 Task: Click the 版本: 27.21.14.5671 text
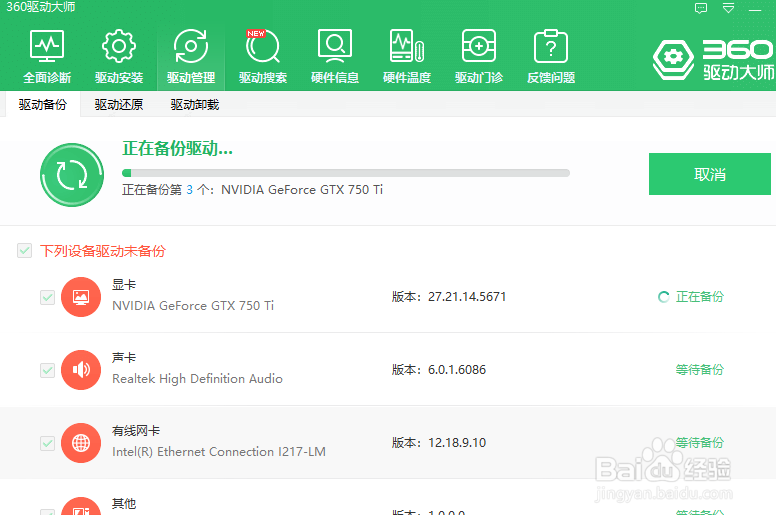pyautogui.click(x=449, y=297)
